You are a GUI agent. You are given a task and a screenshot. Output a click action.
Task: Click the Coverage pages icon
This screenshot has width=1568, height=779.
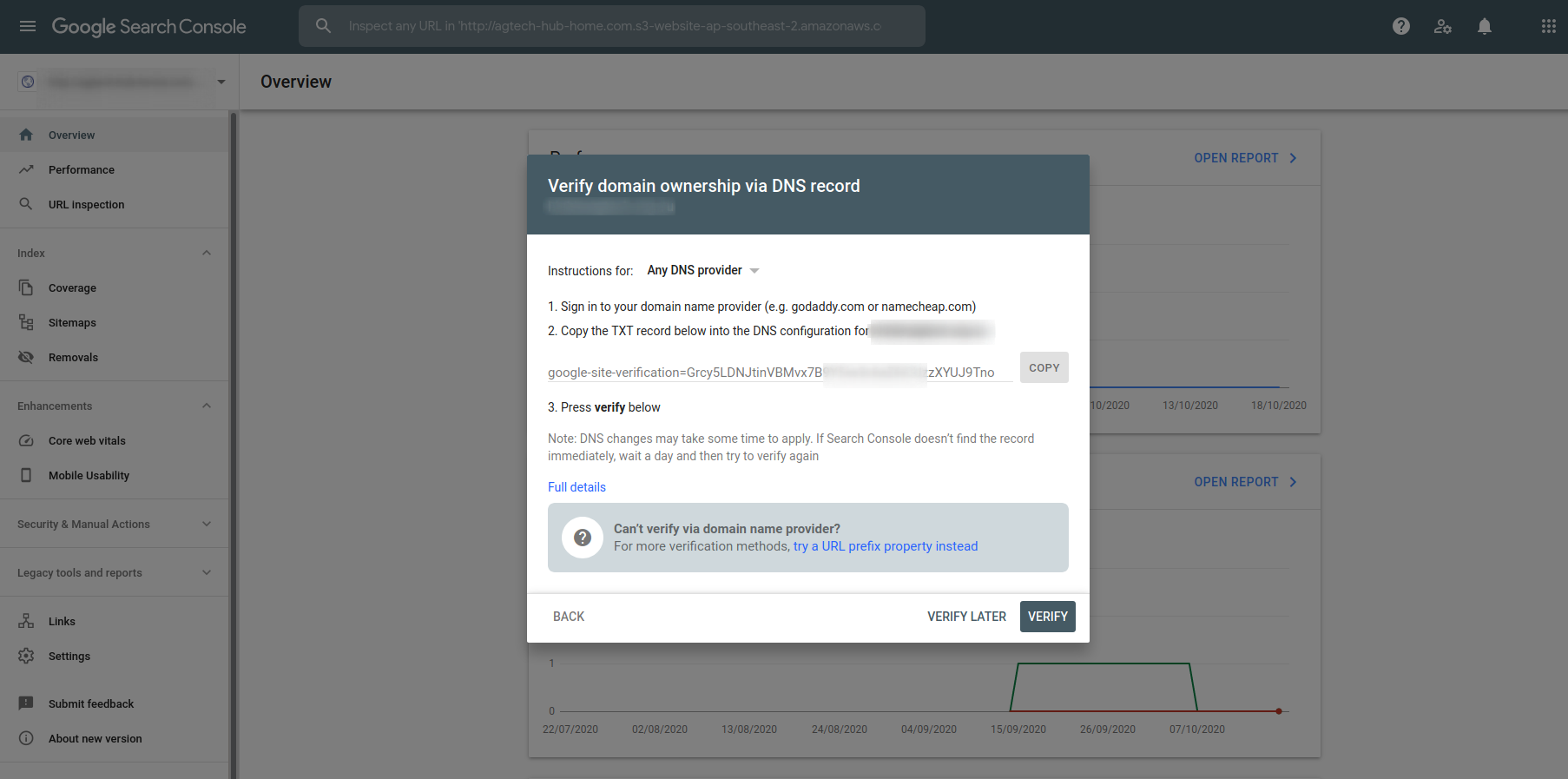pos(26,287)
